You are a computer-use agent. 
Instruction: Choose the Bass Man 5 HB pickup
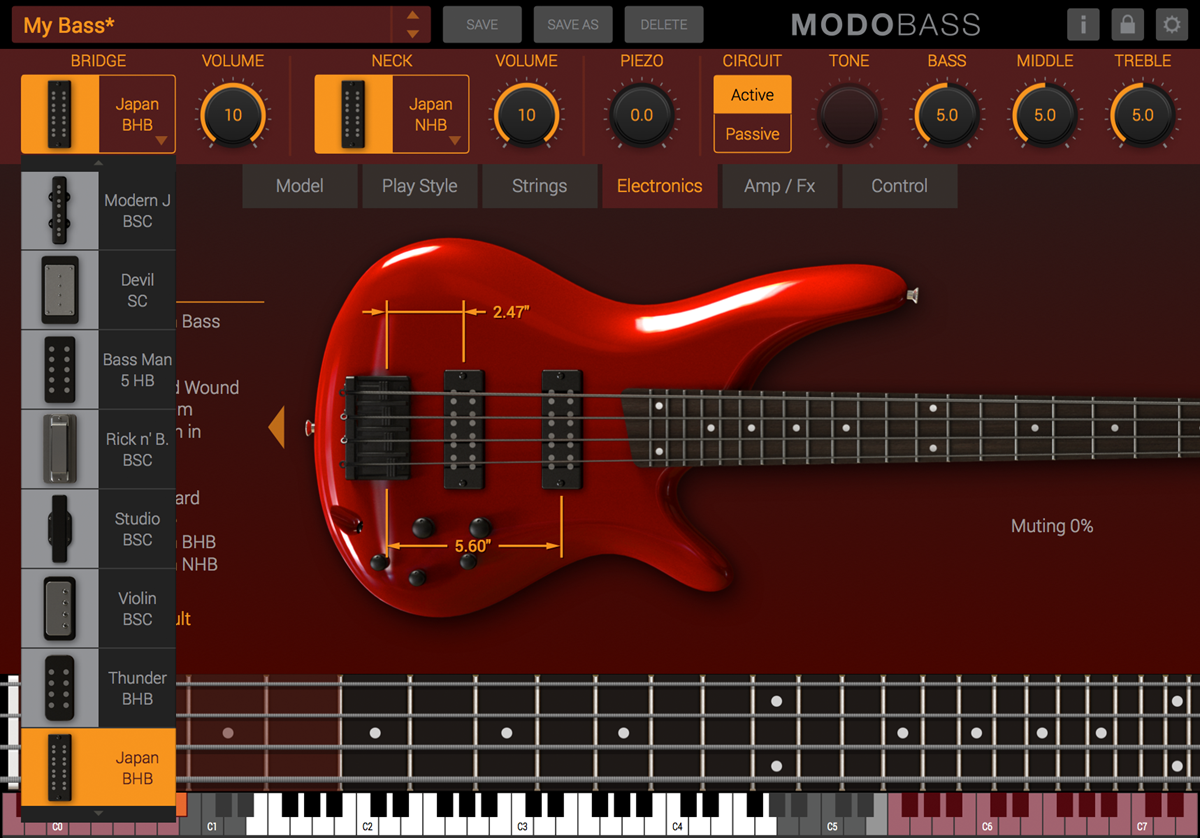(98, 369)
